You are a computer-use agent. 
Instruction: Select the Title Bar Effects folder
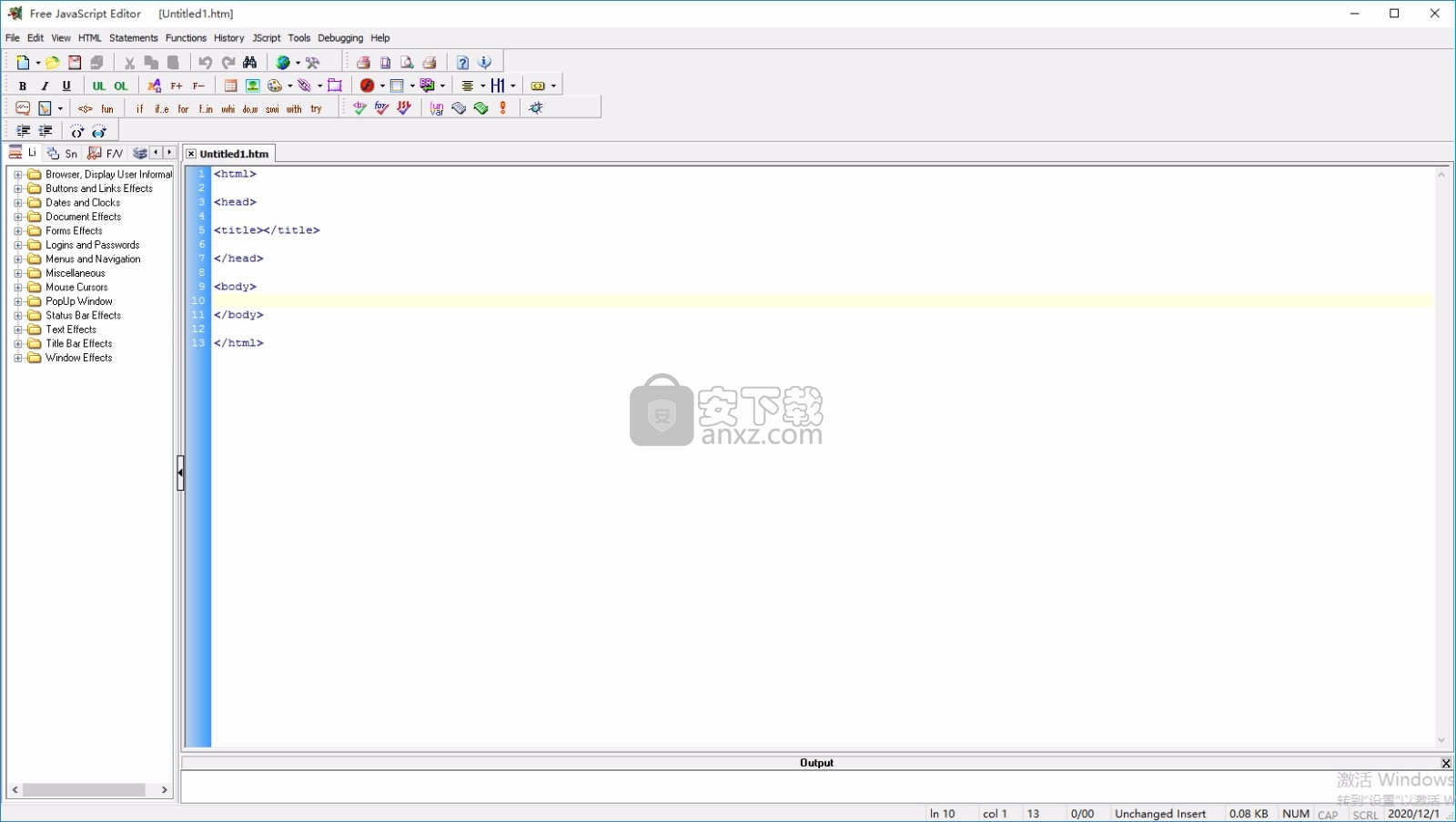(x=79, y=344)
